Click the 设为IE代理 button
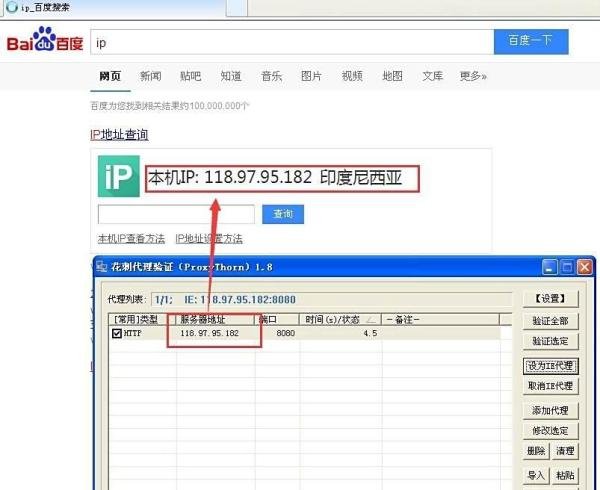The width and height of the screenshot is (600, 490). click(551, 366)
